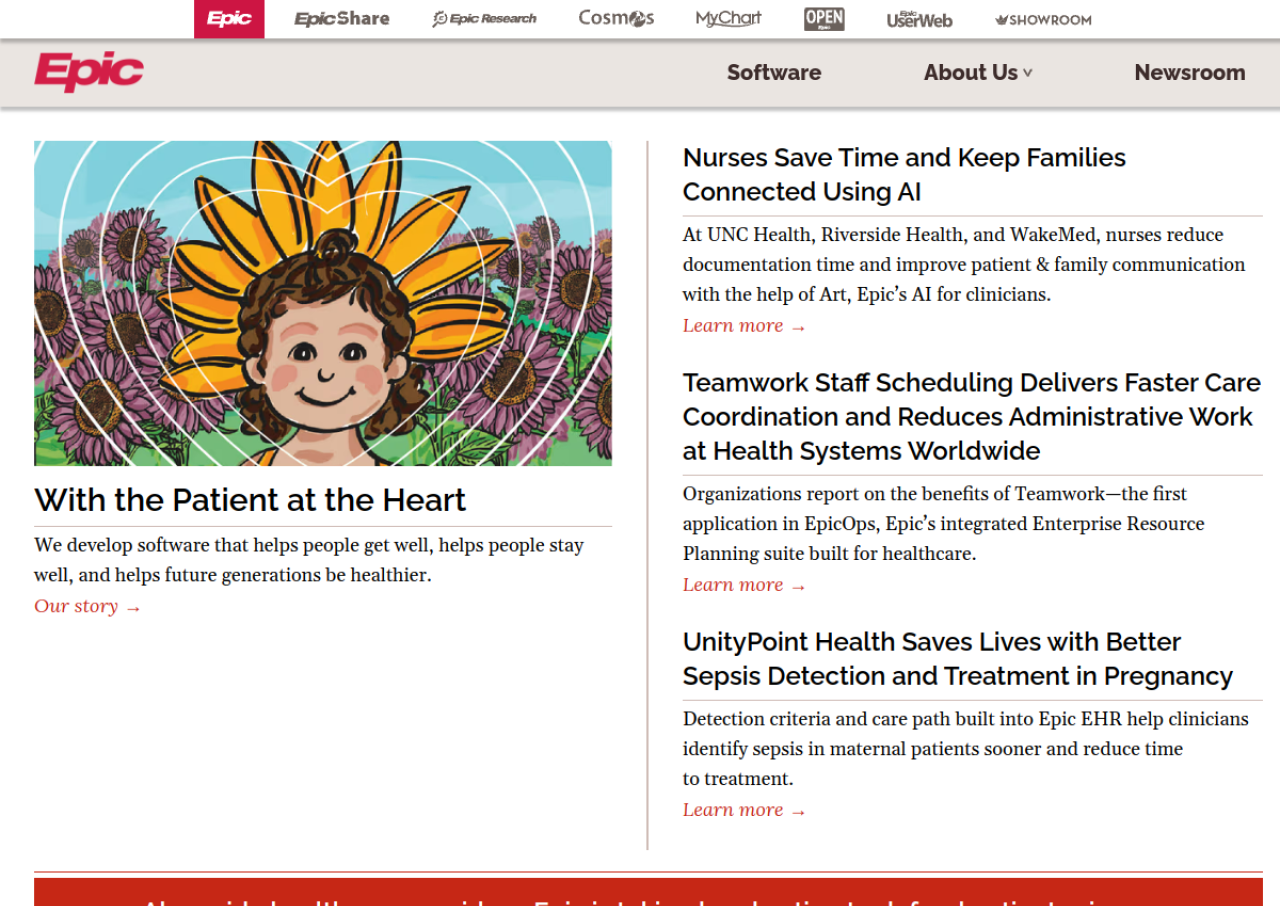
Task: Click the UNC Health article summary text
Action: point(964,264)
